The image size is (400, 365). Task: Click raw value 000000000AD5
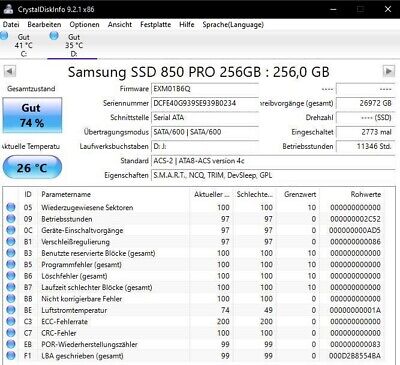[355, 230]
